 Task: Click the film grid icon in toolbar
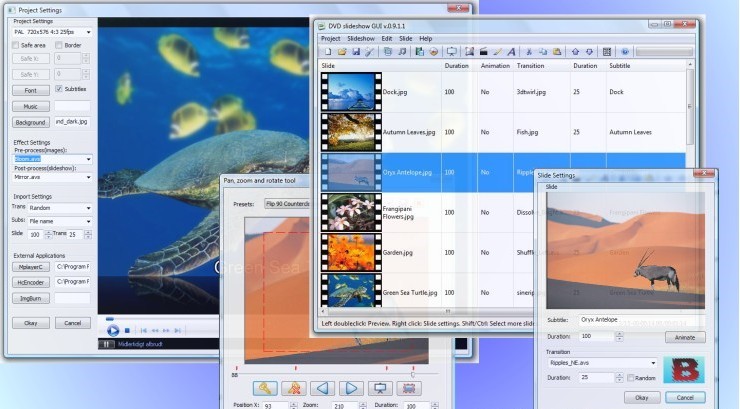607,52
